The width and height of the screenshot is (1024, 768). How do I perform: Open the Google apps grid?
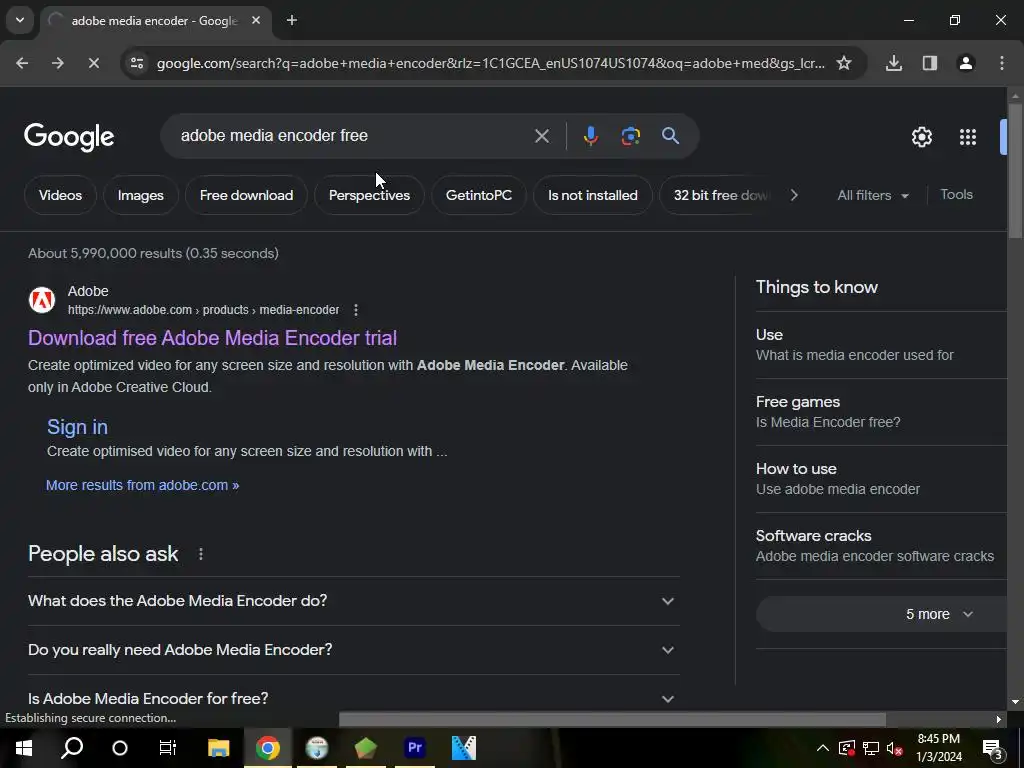tap(968, 137)
